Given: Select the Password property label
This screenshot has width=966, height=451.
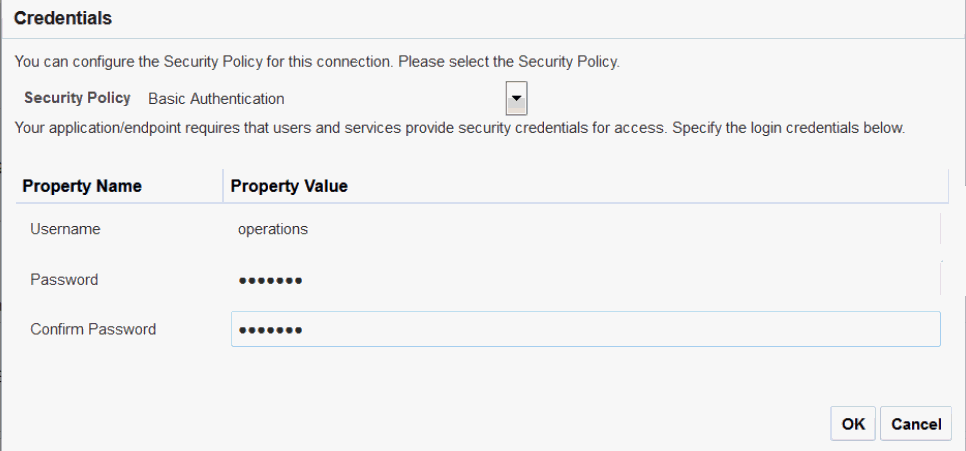Looking at the screenshot, I should coord(64,280).
